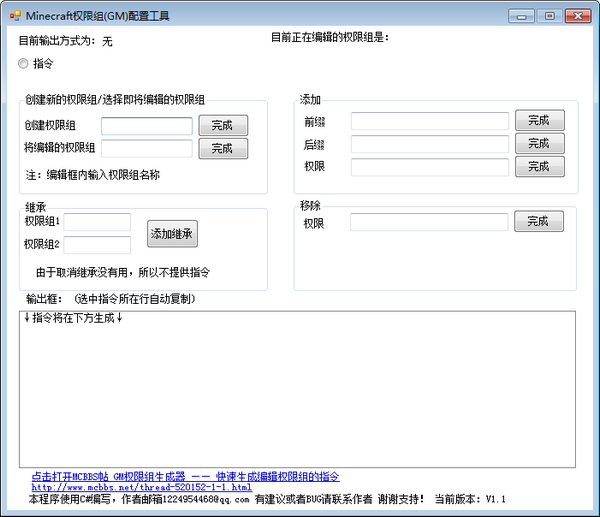Click inside the command output box
The width and height of the screenshot is (600, 517).
[x=297, y=389]
